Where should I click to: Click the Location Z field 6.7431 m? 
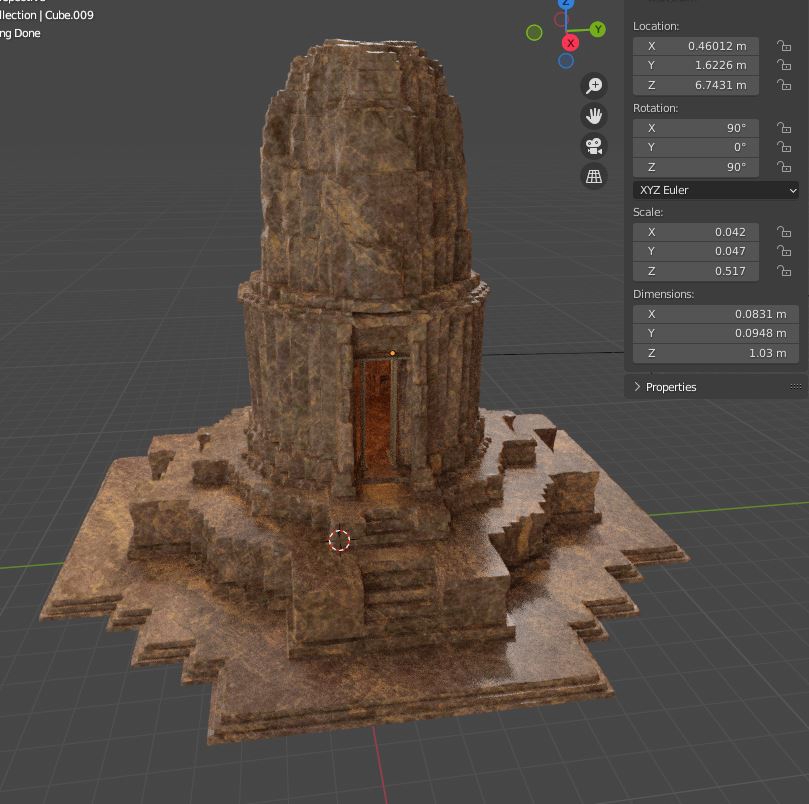pyautogui.click(x=695, y=85)
